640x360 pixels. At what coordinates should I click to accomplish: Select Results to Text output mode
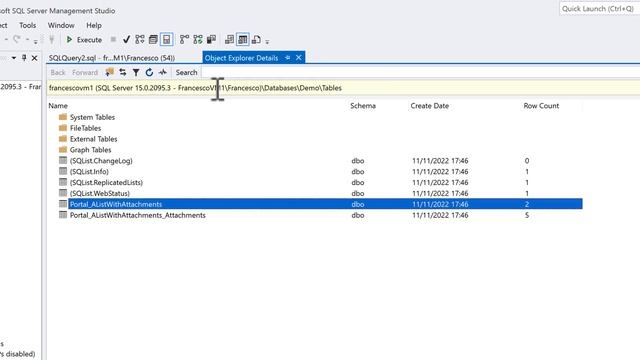[x=229, y=40]
